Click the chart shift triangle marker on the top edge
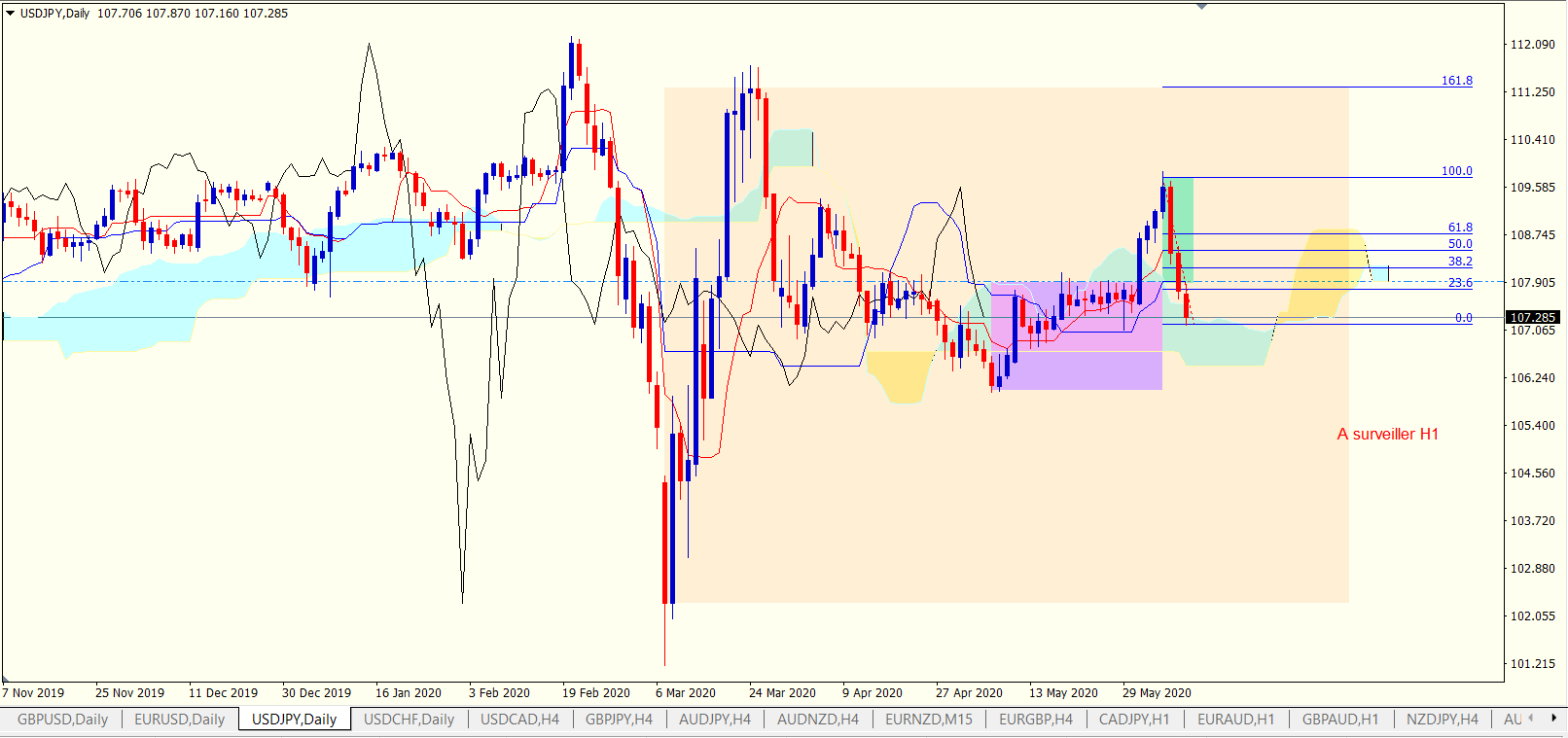1568x738 pixels. (x=1201, y=6)
